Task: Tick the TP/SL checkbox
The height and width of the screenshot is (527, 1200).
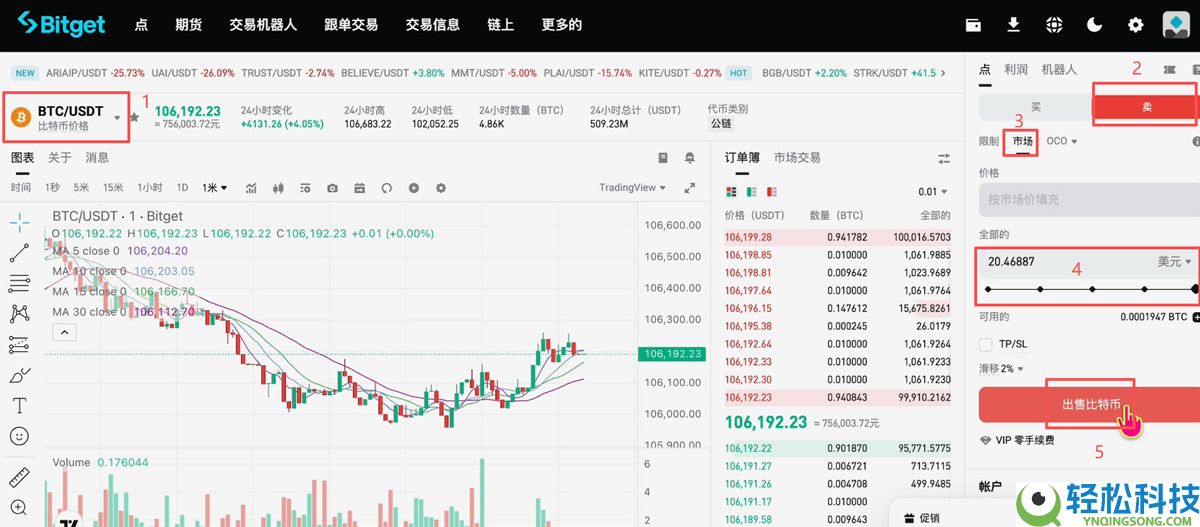Action: (986, 344)
